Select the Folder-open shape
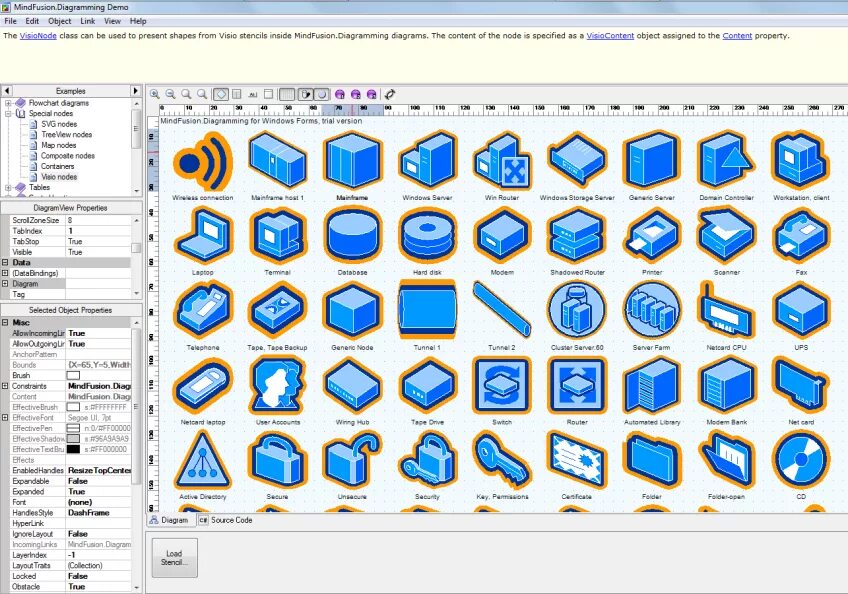The image size is (848, 594). pyautogui.click(x=726, y=460)
